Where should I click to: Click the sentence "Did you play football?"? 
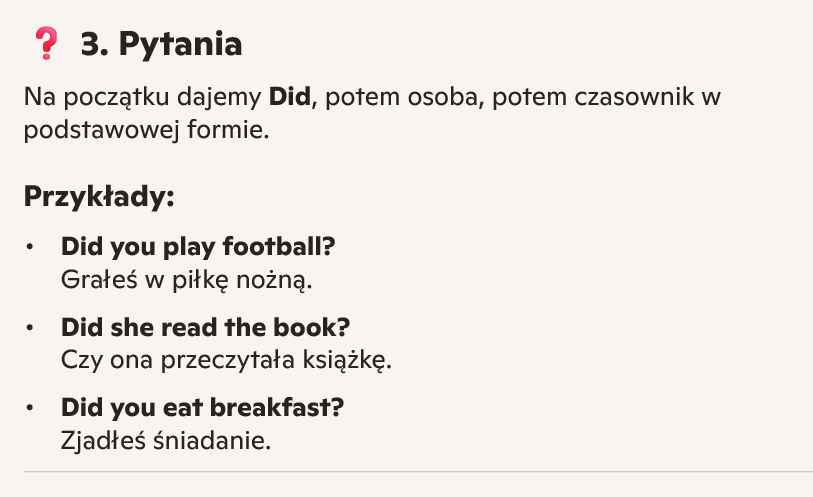coord(197,246)
